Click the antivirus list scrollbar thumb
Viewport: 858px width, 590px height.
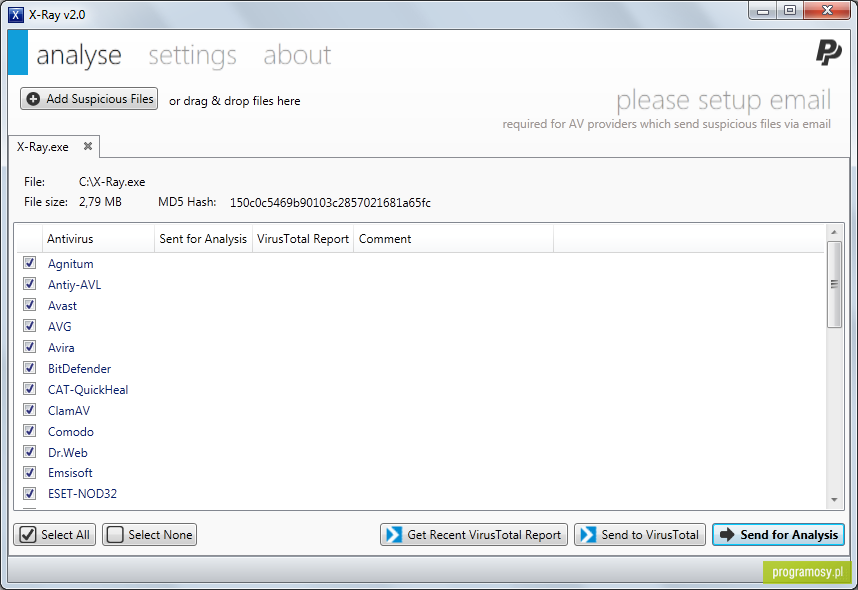(x=834, y=284)
